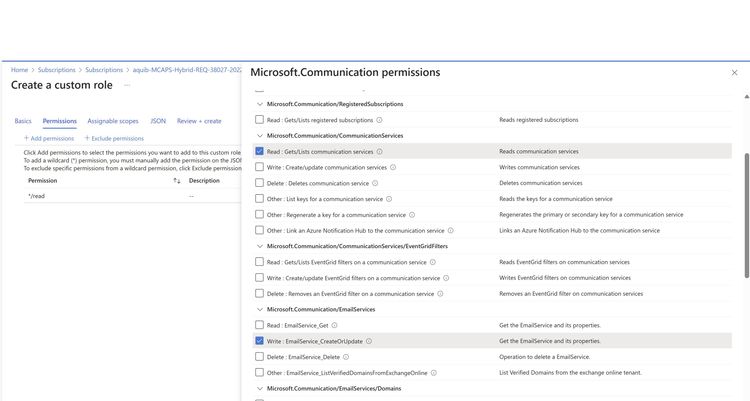Open info for EmailService_Delete
The width and height of the screenshot is (750, 401).
tap(346, 357)
